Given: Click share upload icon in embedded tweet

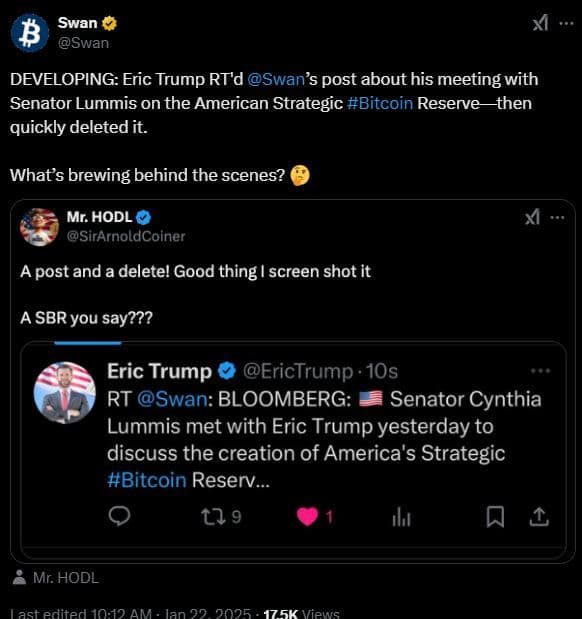Looking at the screenshot, I should coord(539,517).
